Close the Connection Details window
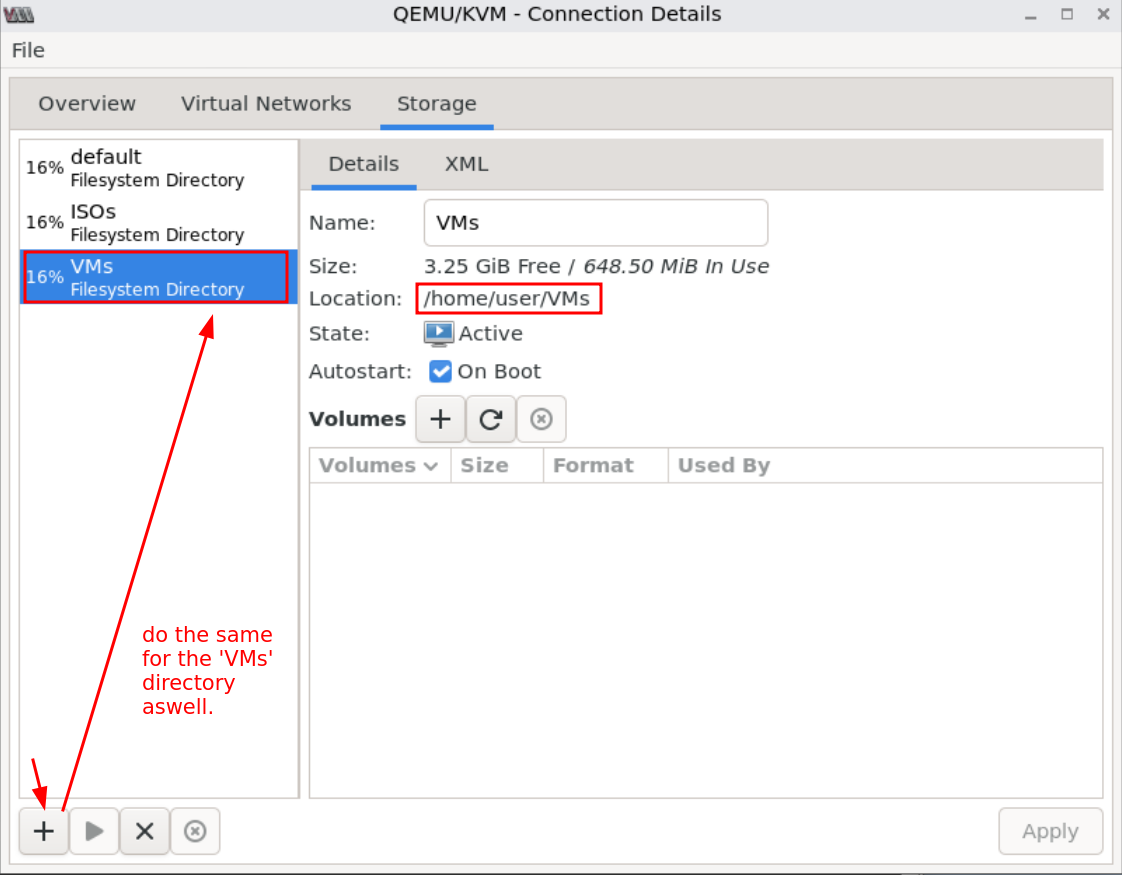This screenshot has width=1122, height=875. [x=1103, y=14]
